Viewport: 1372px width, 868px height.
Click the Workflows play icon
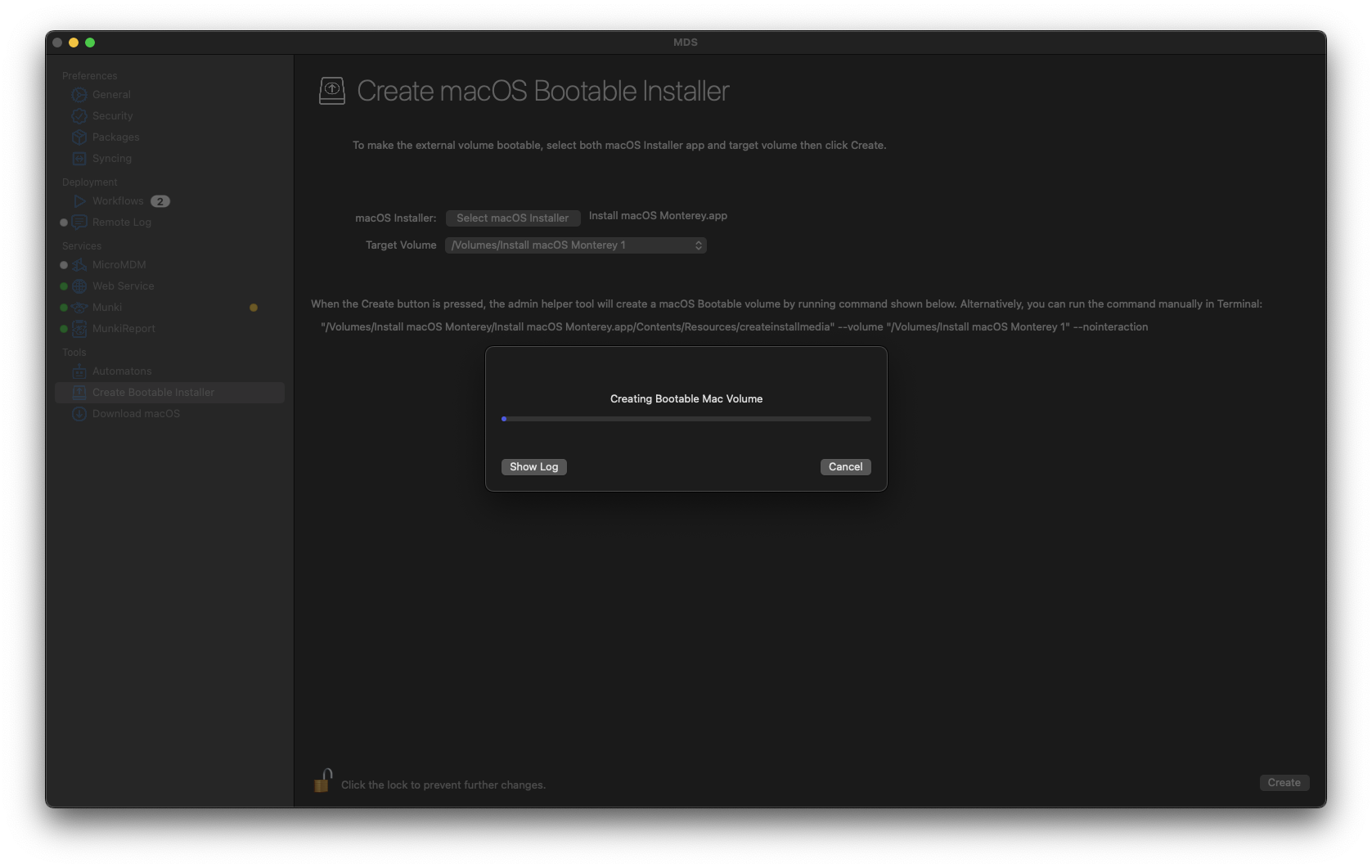coord(79,201)
